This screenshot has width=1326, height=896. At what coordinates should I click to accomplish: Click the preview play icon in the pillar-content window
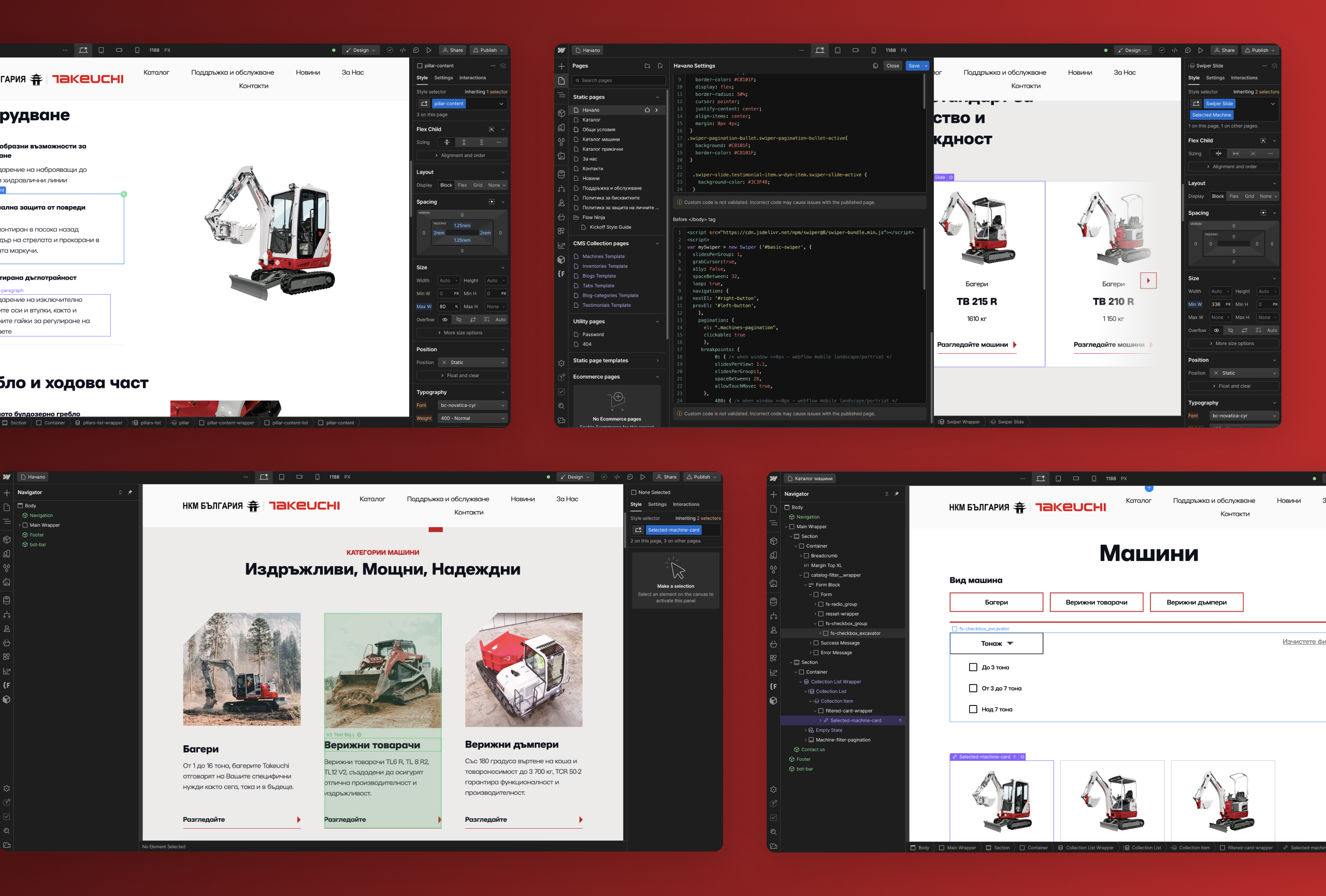[x=429, y=50]
